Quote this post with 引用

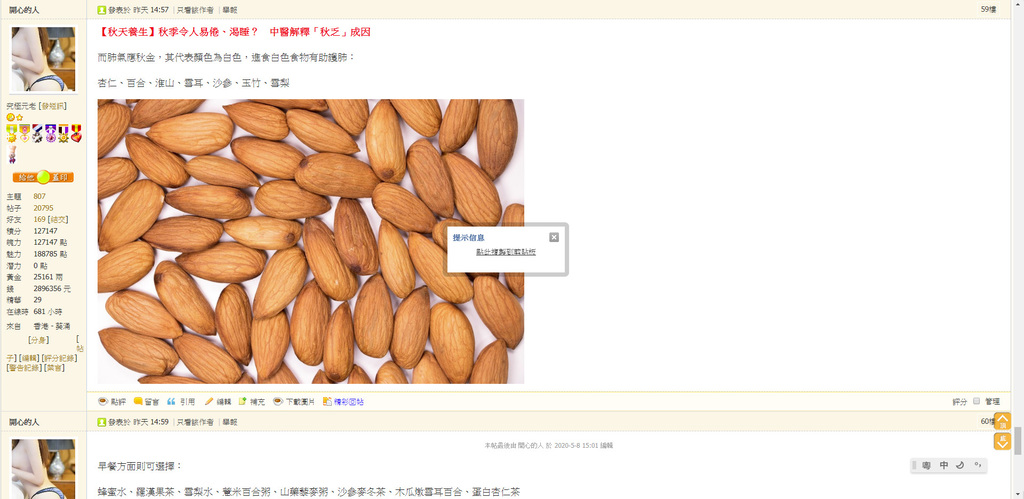[x=181, y=402]
